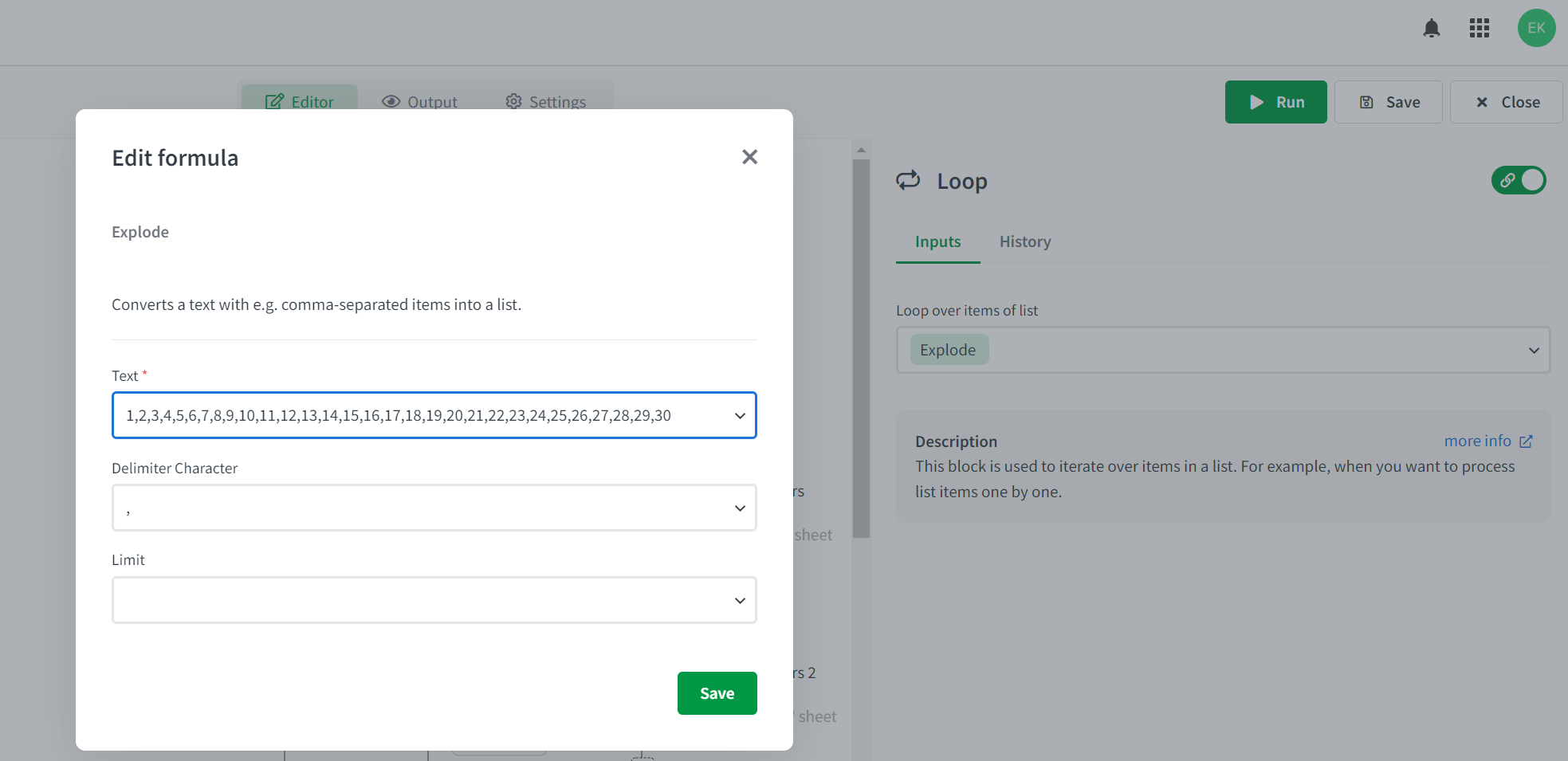Click the Explode formula name text
Viewport: 1568px width, 761px height.
(x=140, y=232)
